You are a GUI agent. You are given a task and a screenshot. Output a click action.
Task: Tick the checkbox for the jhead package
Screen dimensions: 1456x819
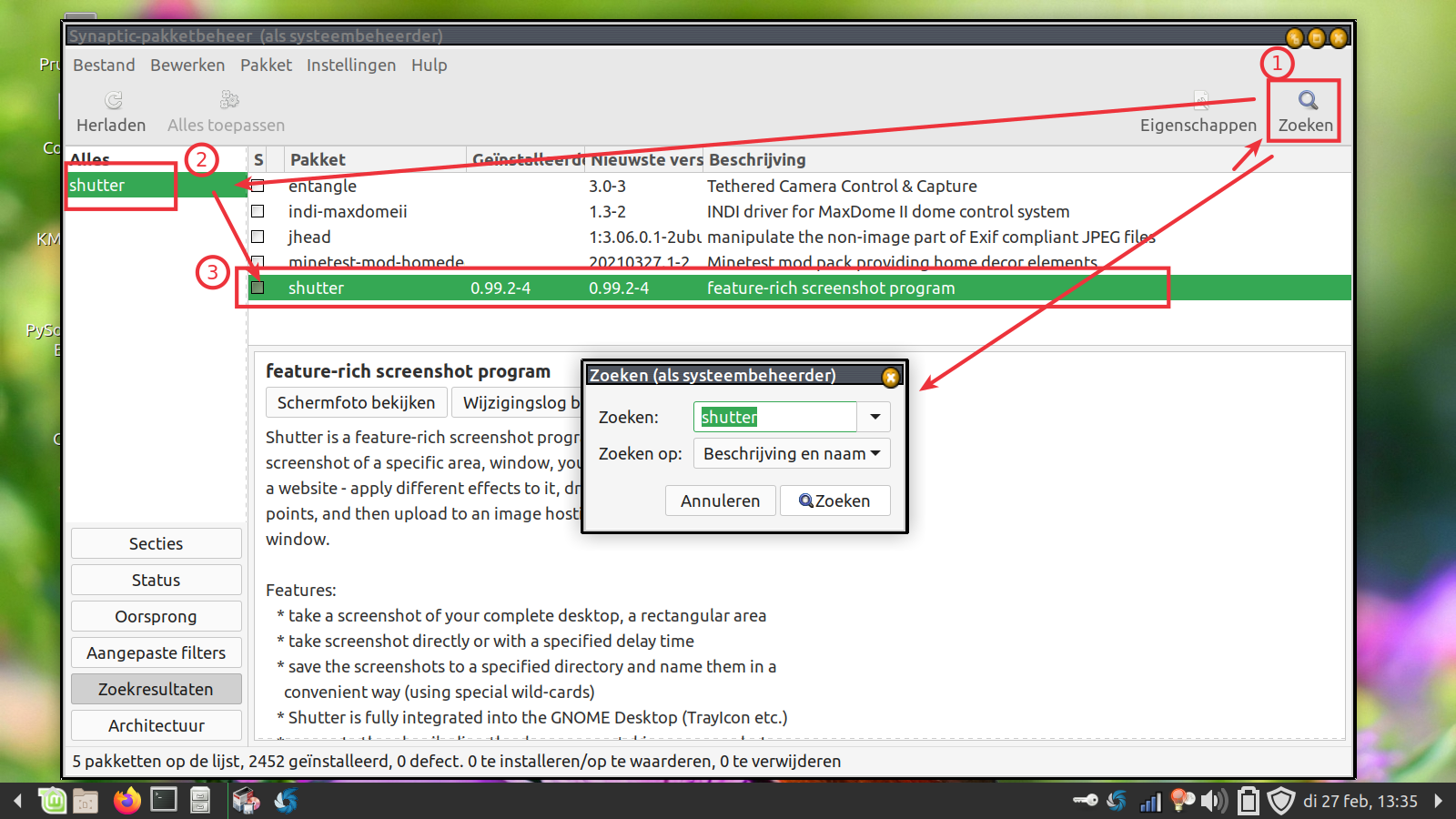[258, 237]
